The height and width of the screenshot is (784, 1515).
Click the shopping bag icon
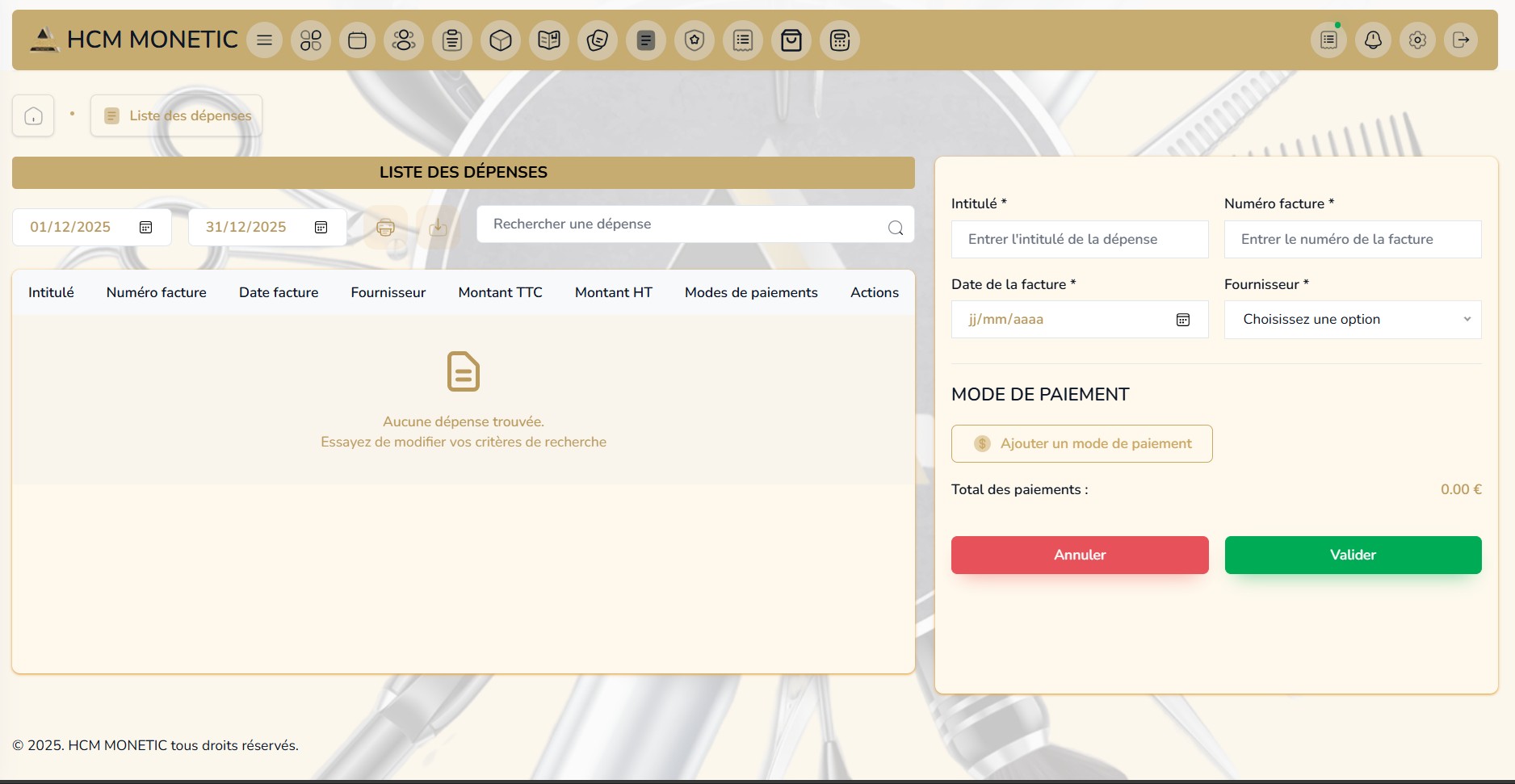coord(791,40)
